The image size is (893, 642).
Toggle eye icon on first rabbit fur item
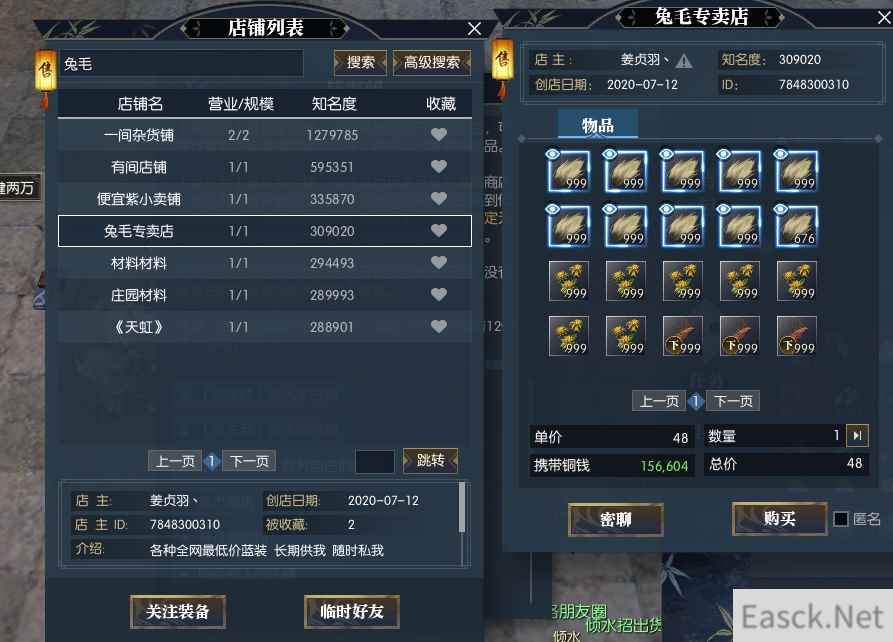[x=552, y=154]
